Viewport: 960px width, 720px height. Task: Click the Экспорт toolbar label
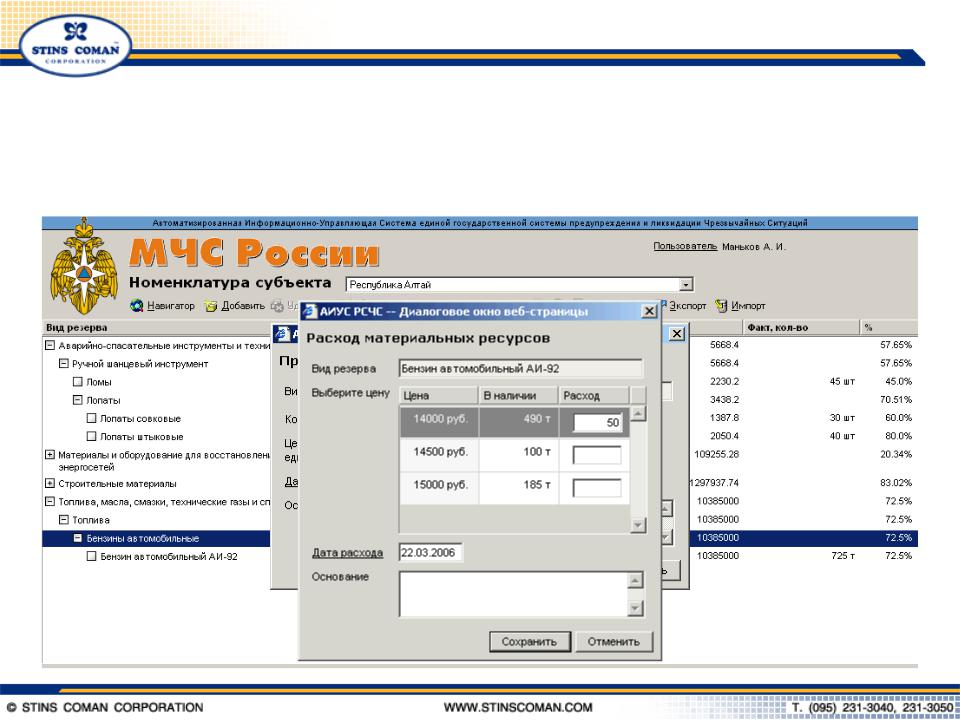(688, 306)
